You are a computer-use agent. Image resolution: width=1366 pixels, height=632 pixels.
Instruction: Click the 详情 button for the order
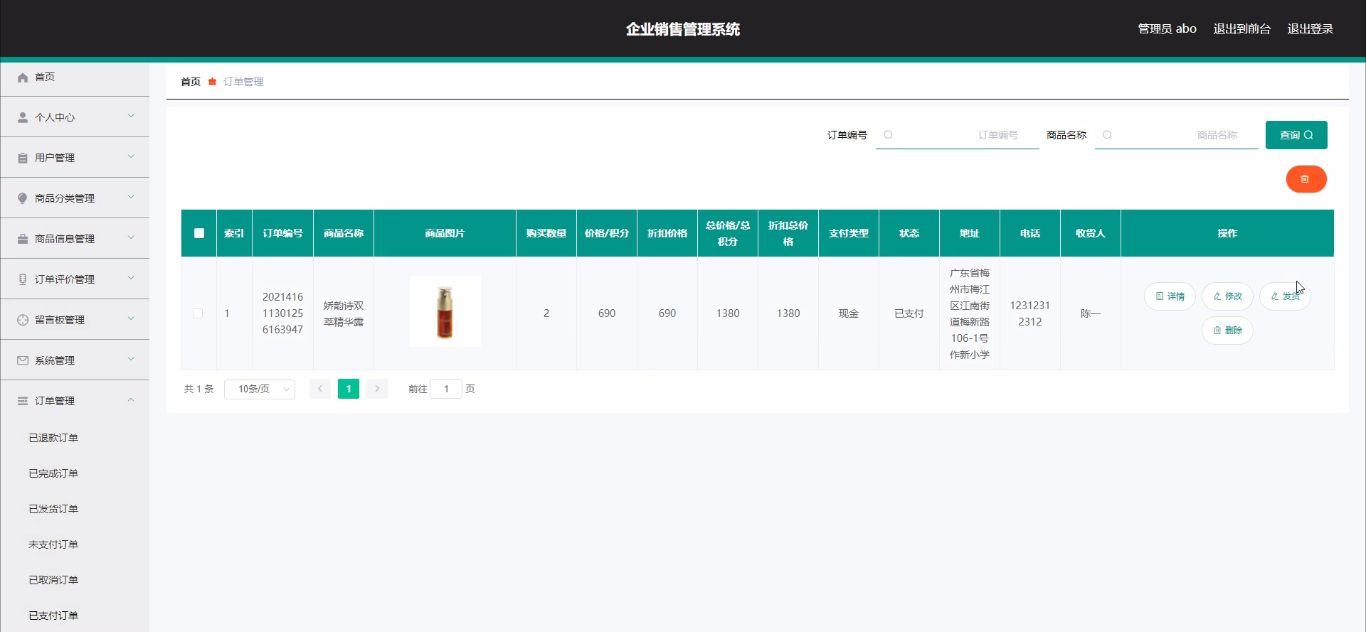pyautogui.click(x=1170, y=297)
